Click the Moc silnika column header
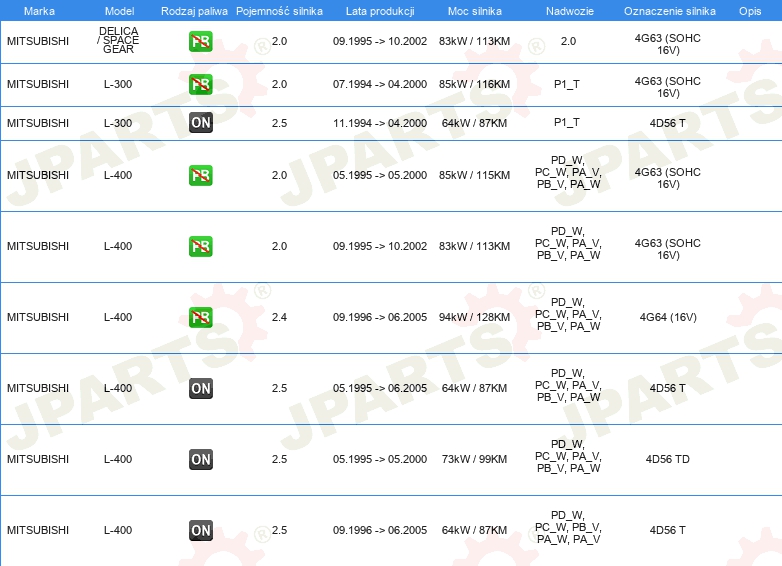The image size is (782, 566). pyautogui.click(x=474, y=11)
